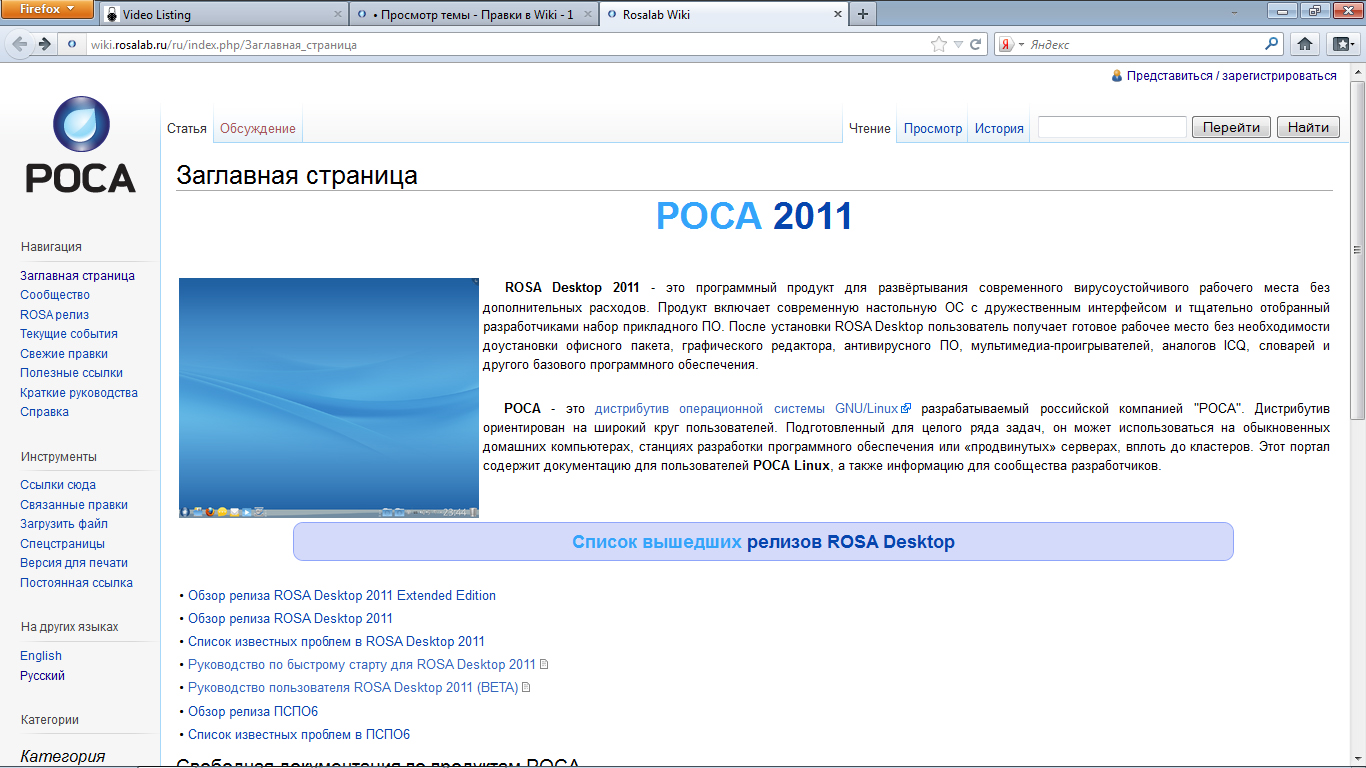Click the Перейти button
The image size is (1366, 768).
[x=1232, y=127]
